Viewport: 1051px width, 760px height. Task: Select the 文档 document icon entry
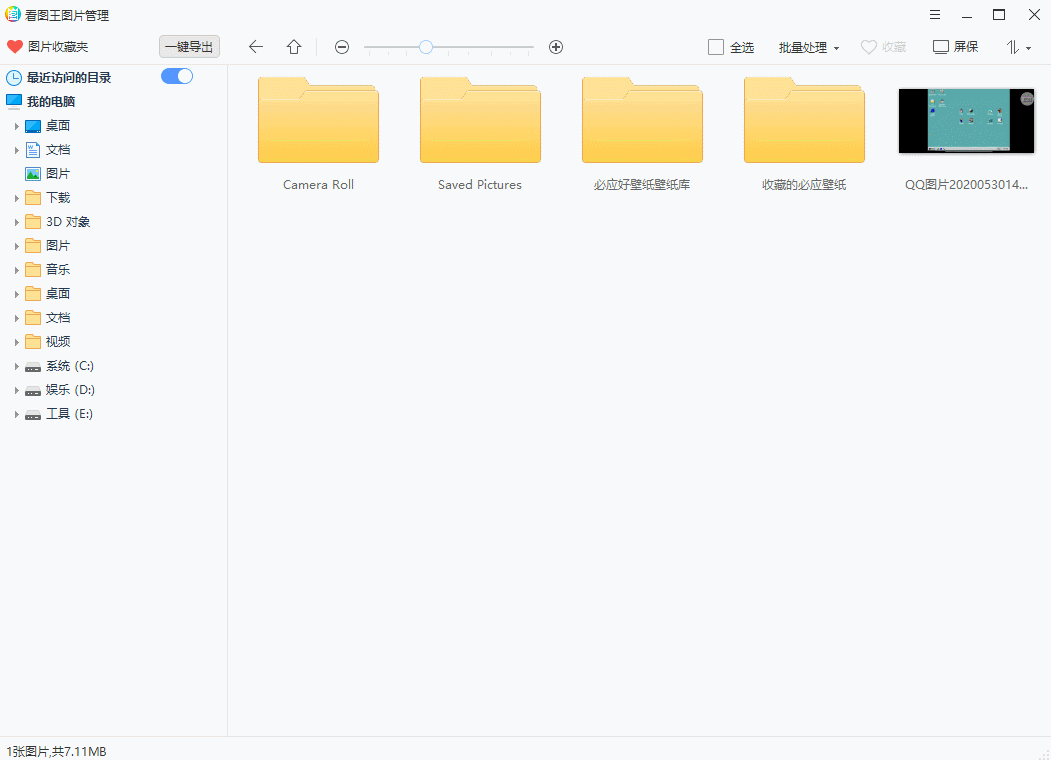(x=33, y=150)
